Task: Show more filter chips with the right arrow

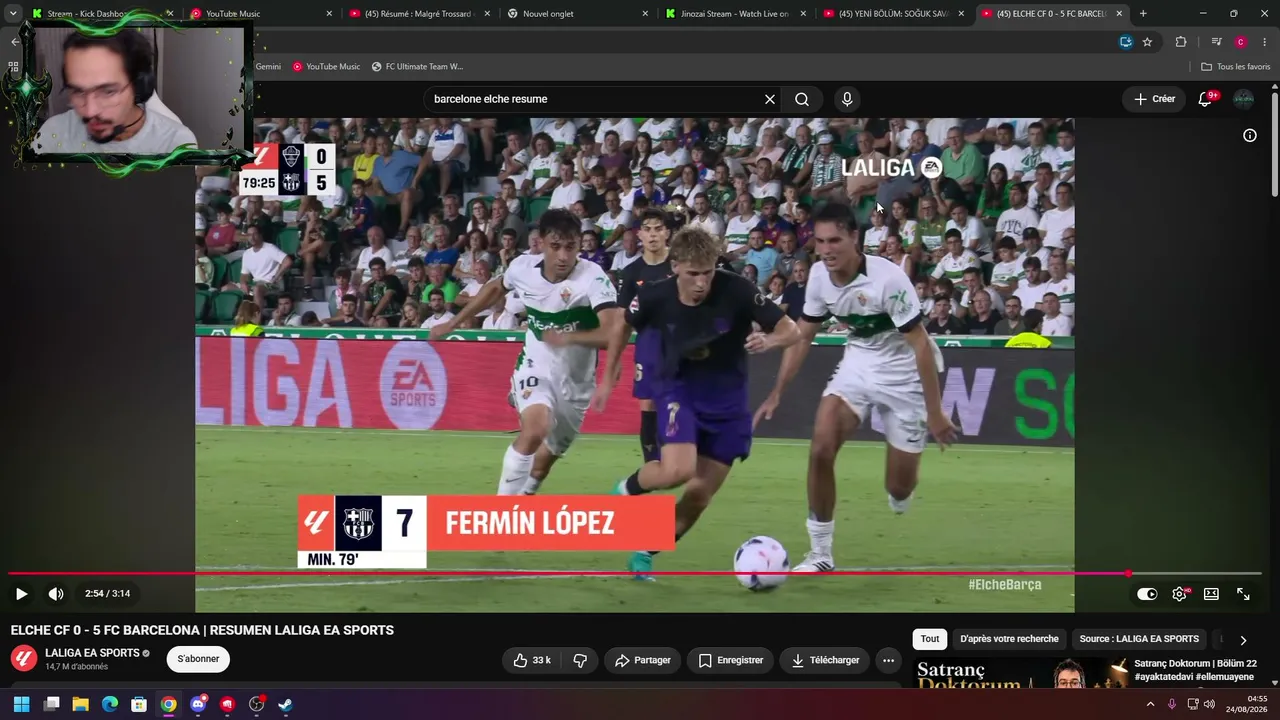Action: coord(1243,640)
